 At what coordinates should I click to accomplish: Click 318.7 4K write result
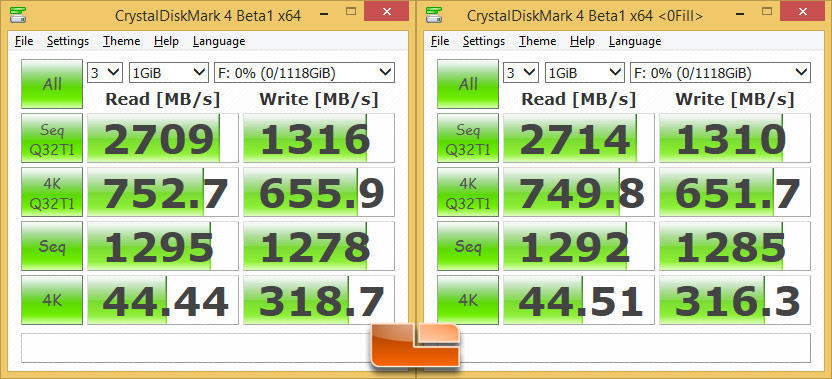tap(319, 300)
